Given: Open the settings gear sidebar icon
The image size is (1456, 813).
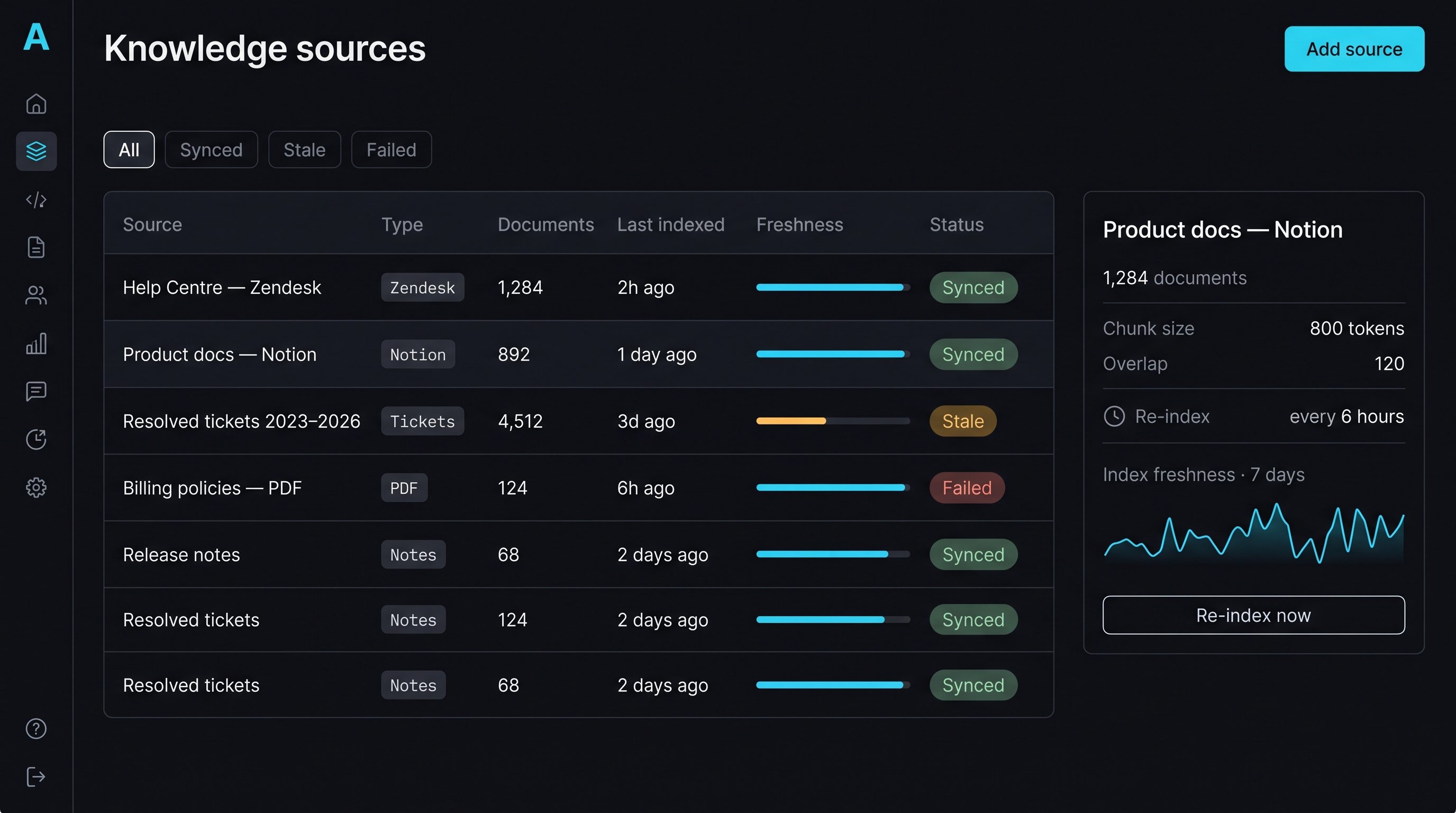Looking at the screenshot, I should pos(36,487).
